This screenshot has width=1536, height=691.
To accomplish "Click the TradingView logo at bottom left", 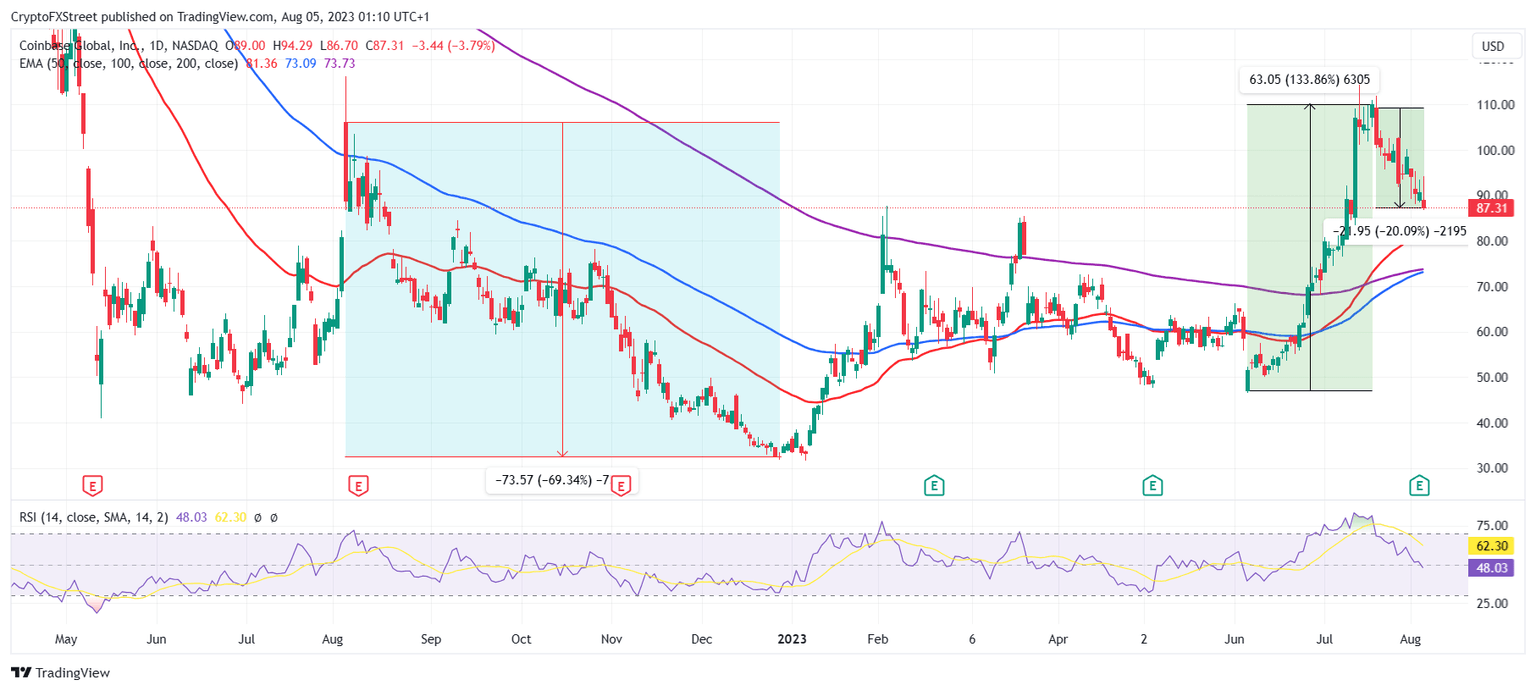I will pos(61,673).
